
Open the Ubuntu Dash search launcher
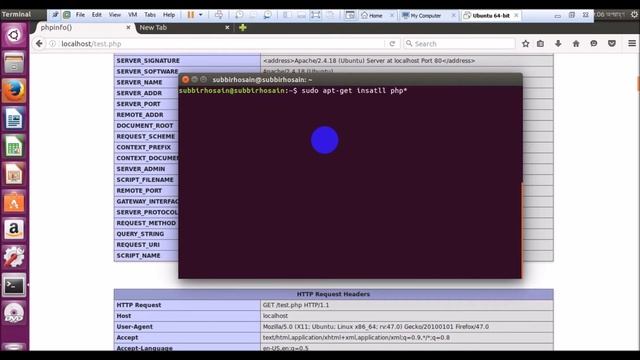[x=14, y=35]
